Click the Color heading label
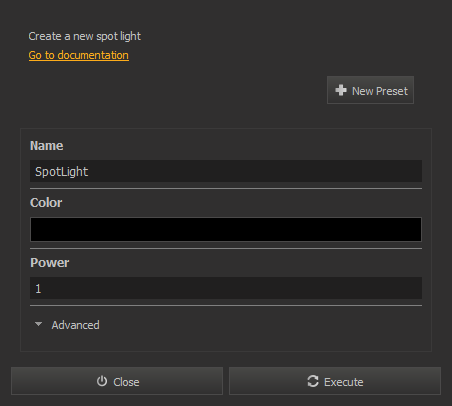Viewport: 452px width, 406px height. (46, 203)
